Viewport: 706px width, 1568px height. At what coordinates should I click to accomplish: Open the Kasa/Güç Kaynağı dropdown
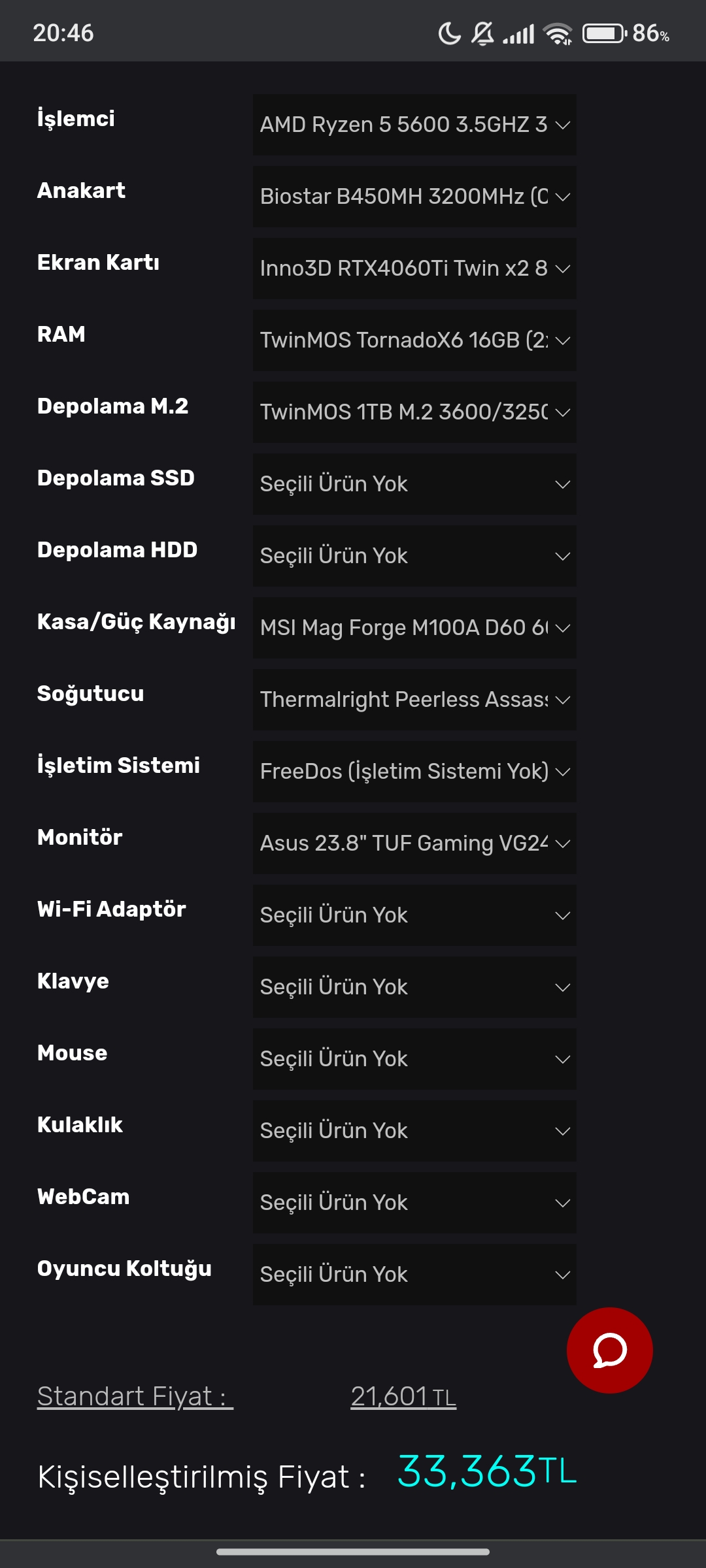(414, 628)
